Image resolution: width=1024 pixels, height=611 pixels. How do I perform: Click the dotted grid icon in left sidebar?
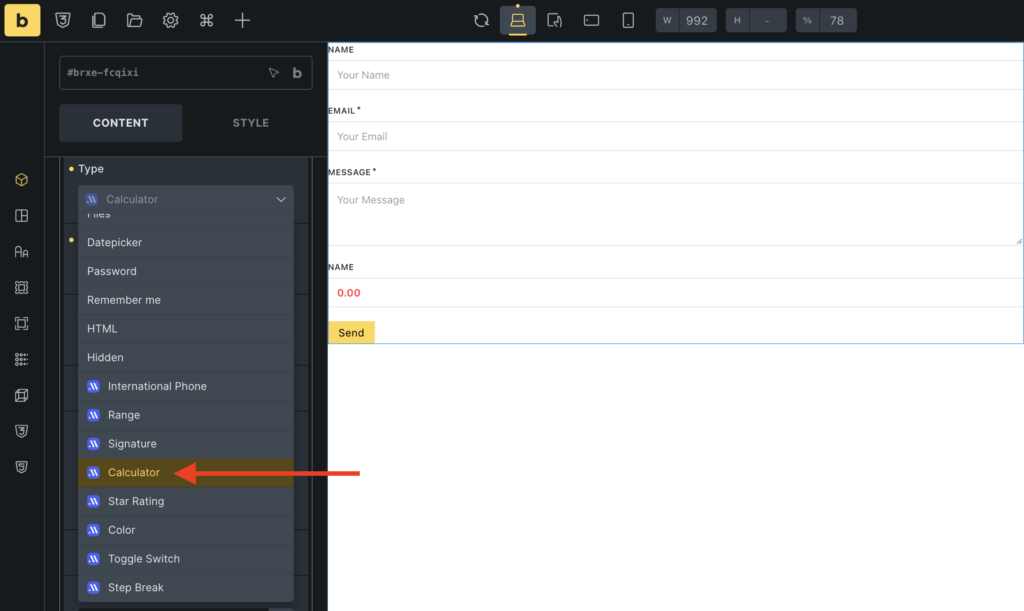22,359
